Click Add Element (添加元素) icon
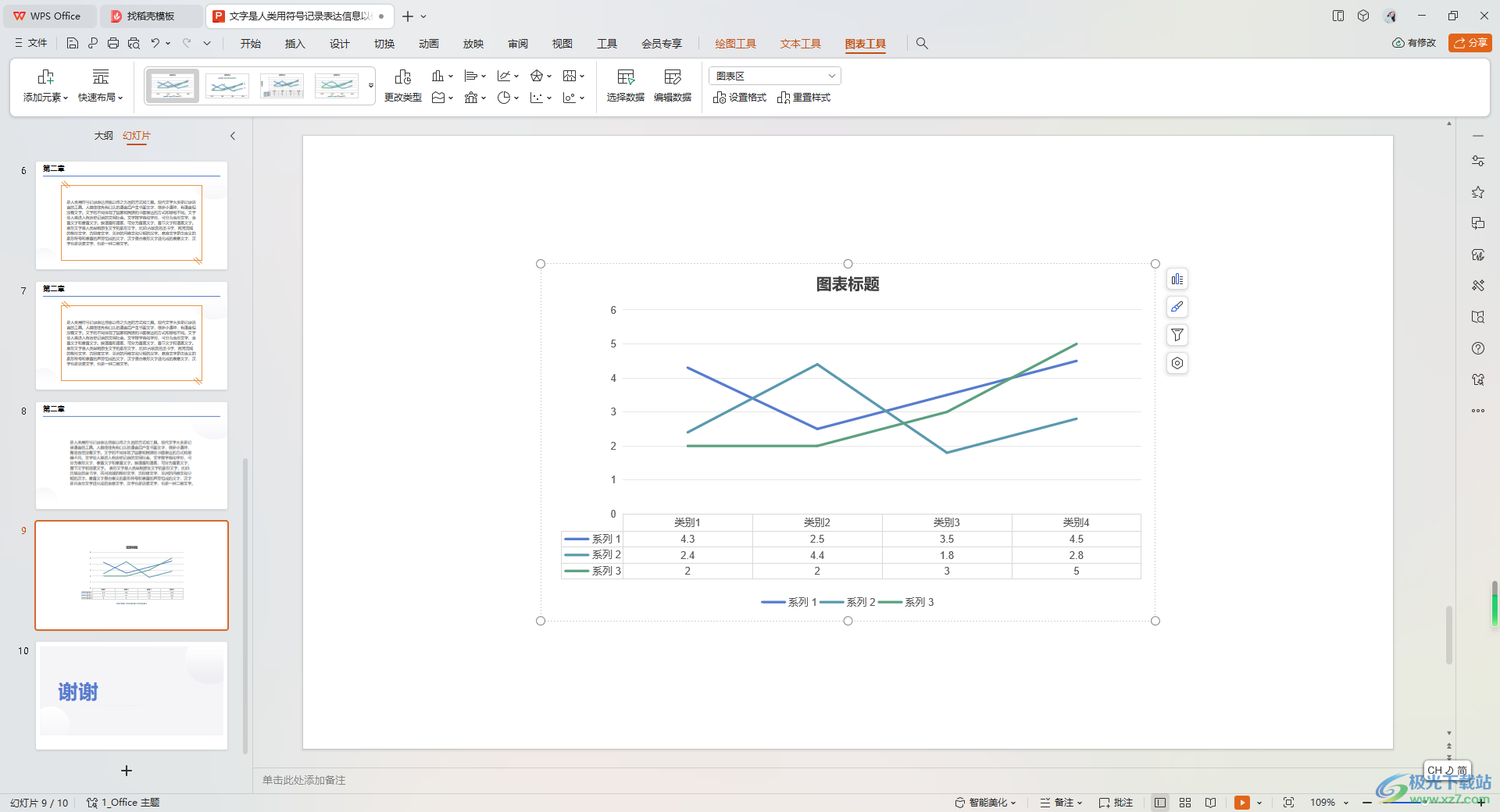The height and width of the screenshot is (812, 1500). [x=45, y=86]
